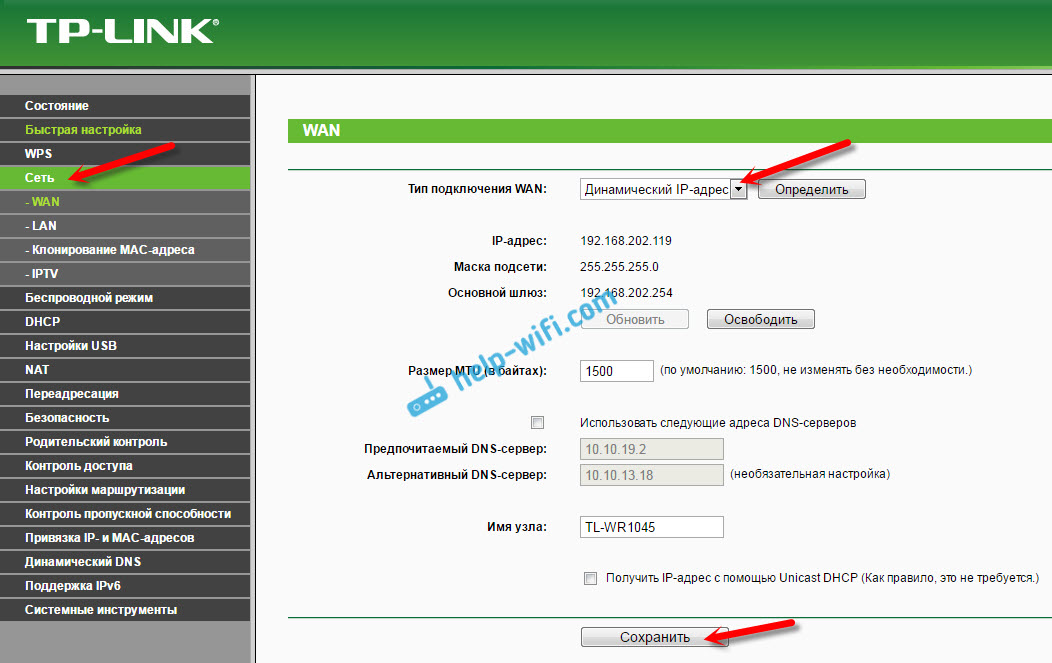Click the Сохранить save button

(x=654, y=637)
